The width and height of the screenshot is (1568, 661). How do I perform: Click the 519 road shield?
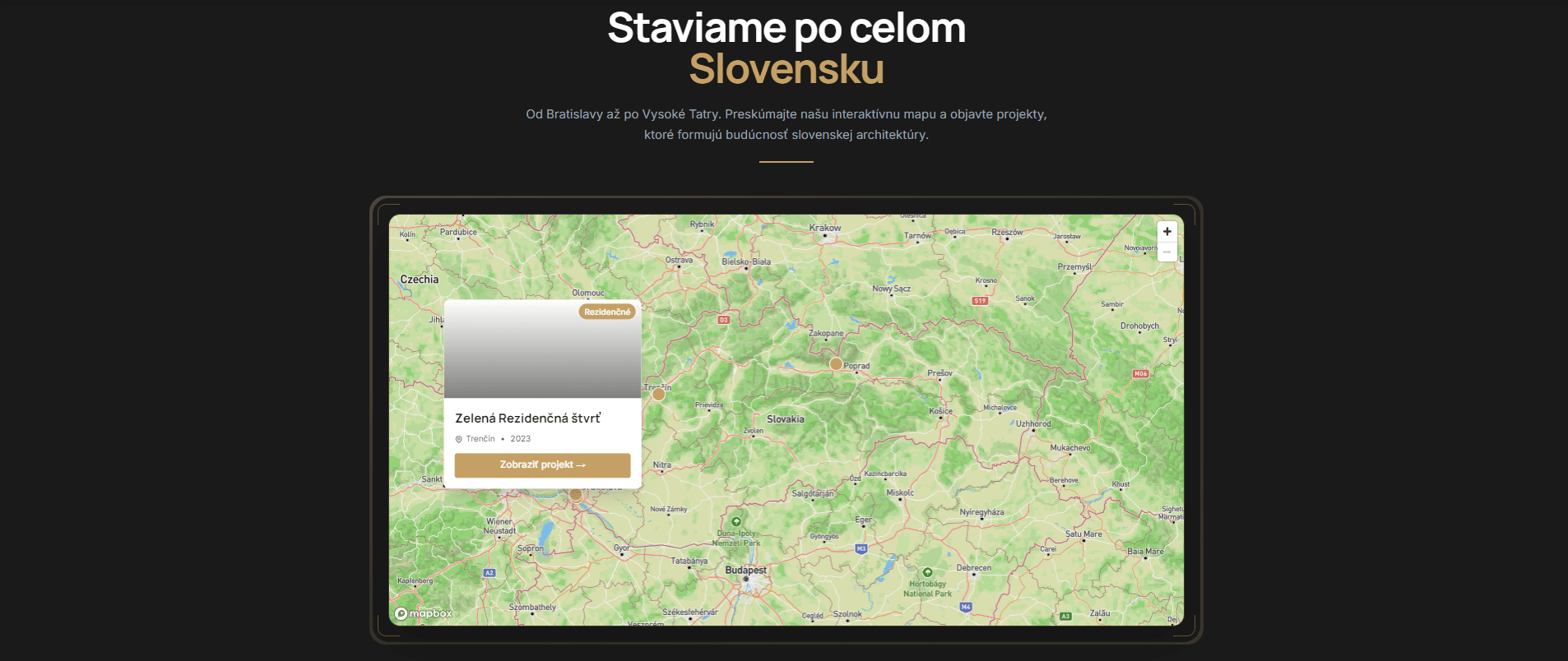(980, 301)
